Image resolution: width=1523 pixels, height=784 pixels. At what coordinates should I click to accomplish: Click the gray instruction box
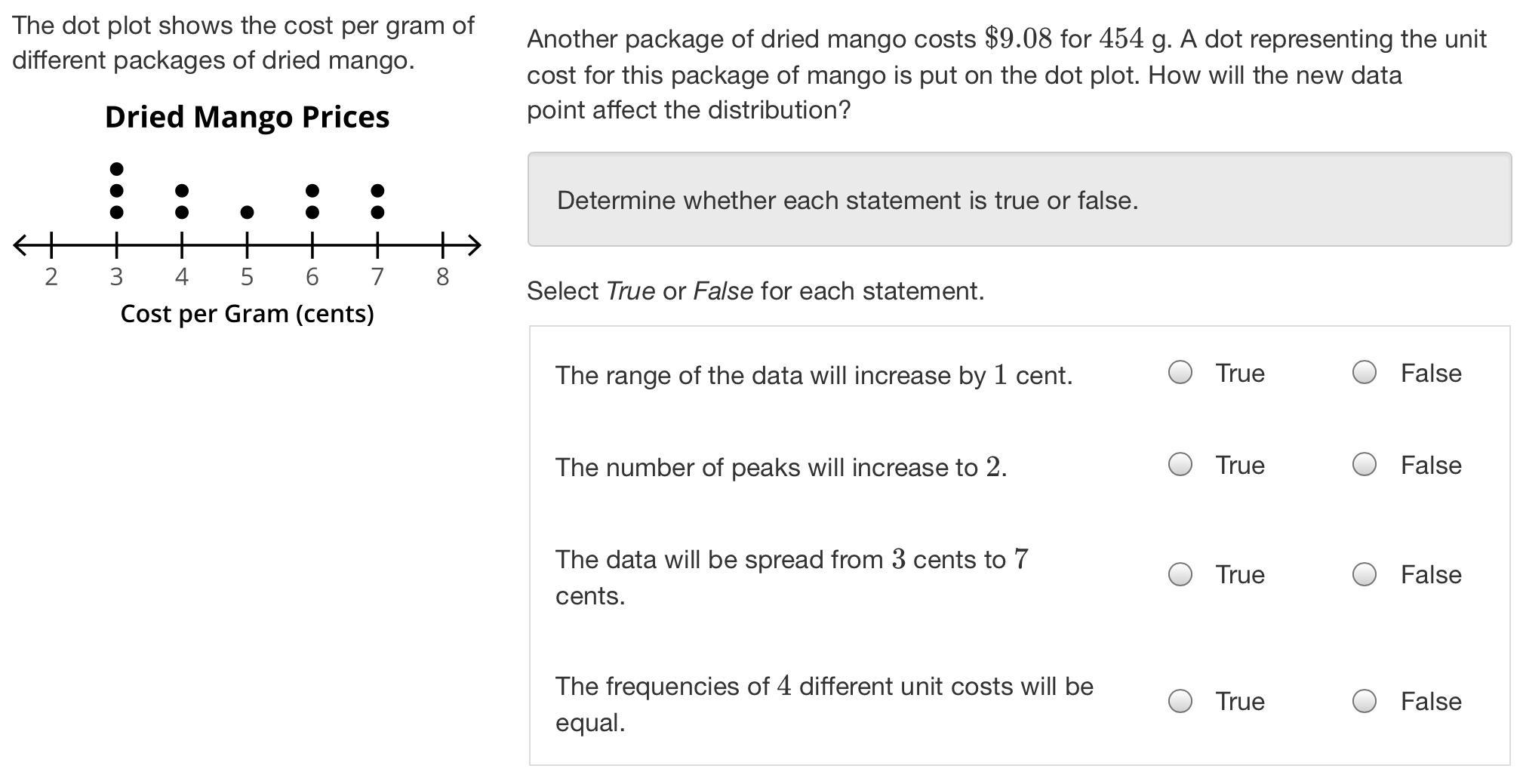[x=1019, y=199]
